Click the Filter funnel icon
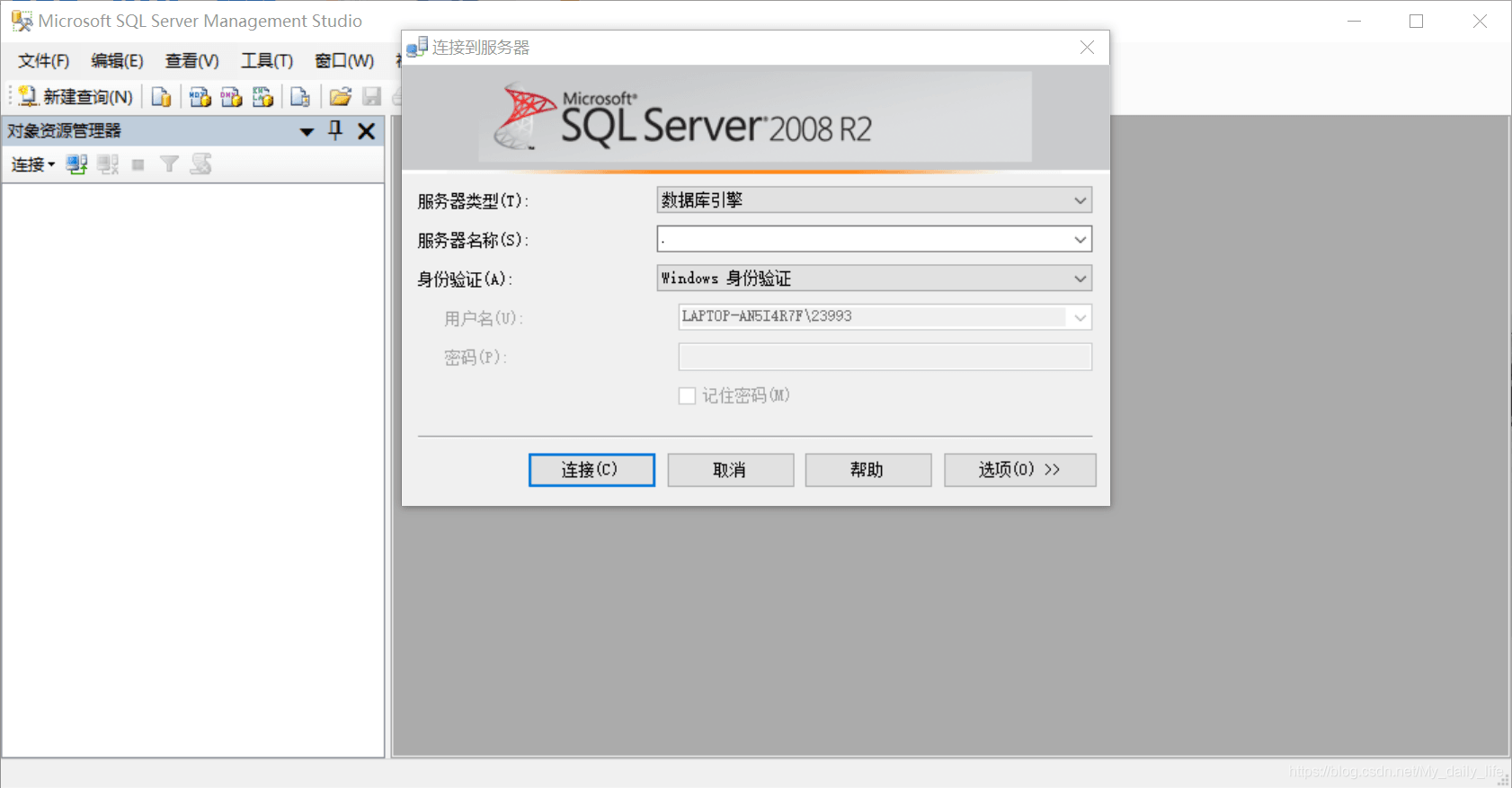 pos(169,164)
